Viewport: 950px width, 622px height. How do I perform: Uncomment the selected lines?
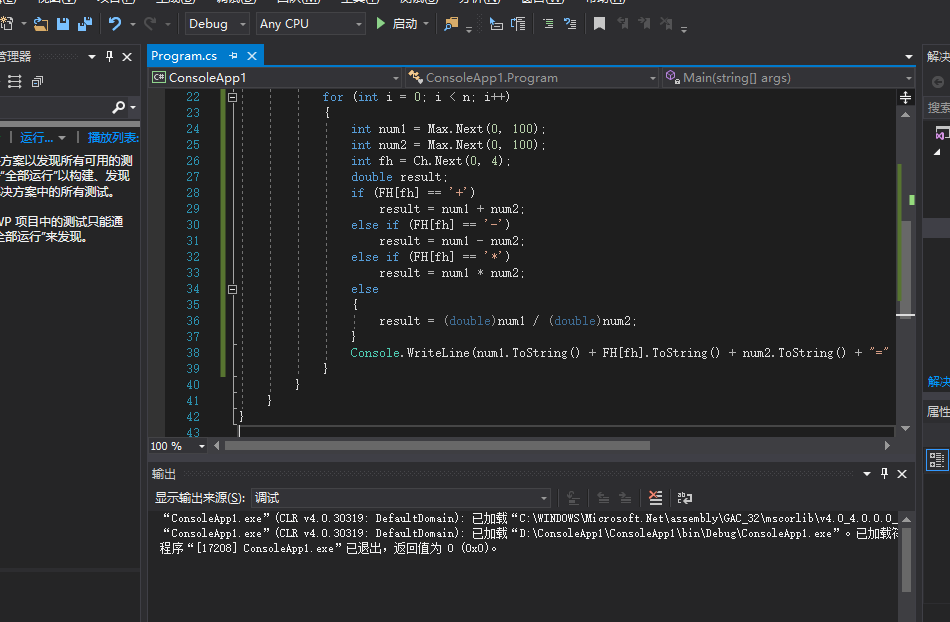tap(570, 24)
